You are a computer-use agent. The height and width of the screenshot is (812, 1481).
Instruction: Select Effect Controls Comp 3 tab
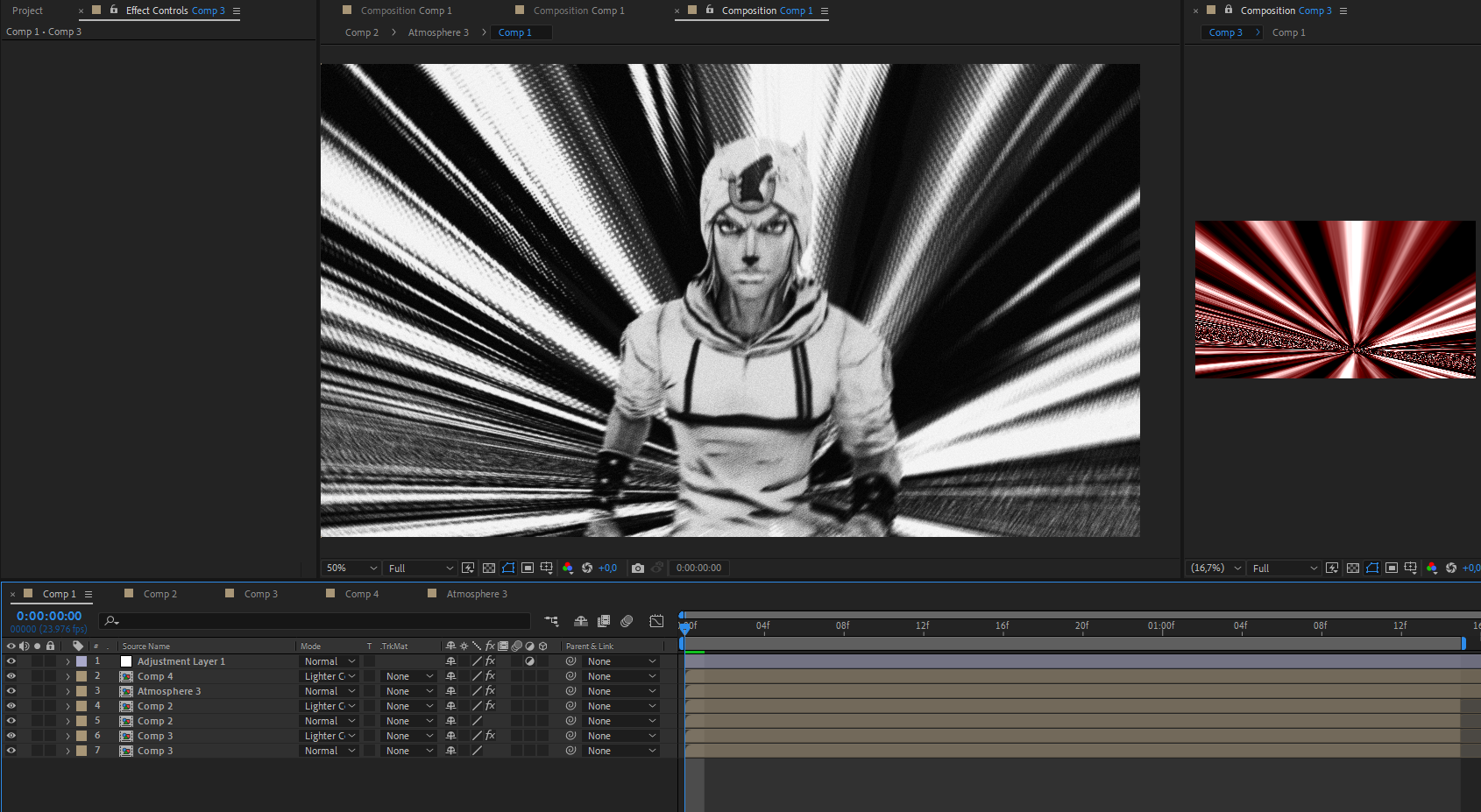tap(175, 11)
